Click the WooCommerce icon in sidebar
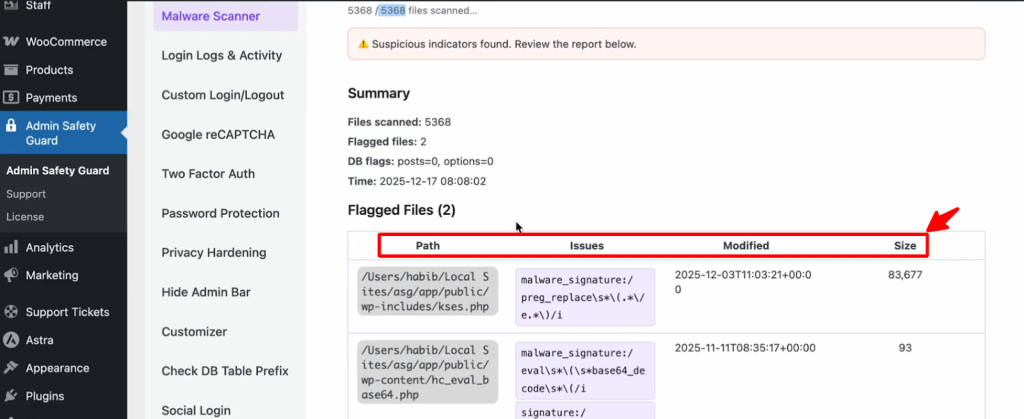This screenshot has height=419, width=1024. pyautogui.click(x=11, y=42)
